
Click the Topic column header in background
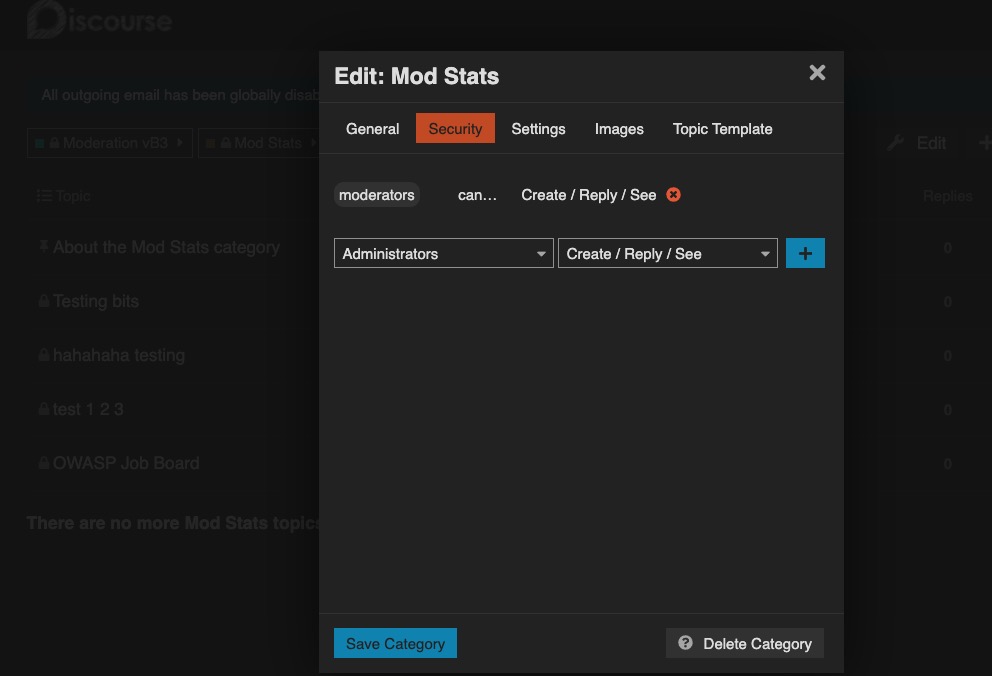coord(63,196)
